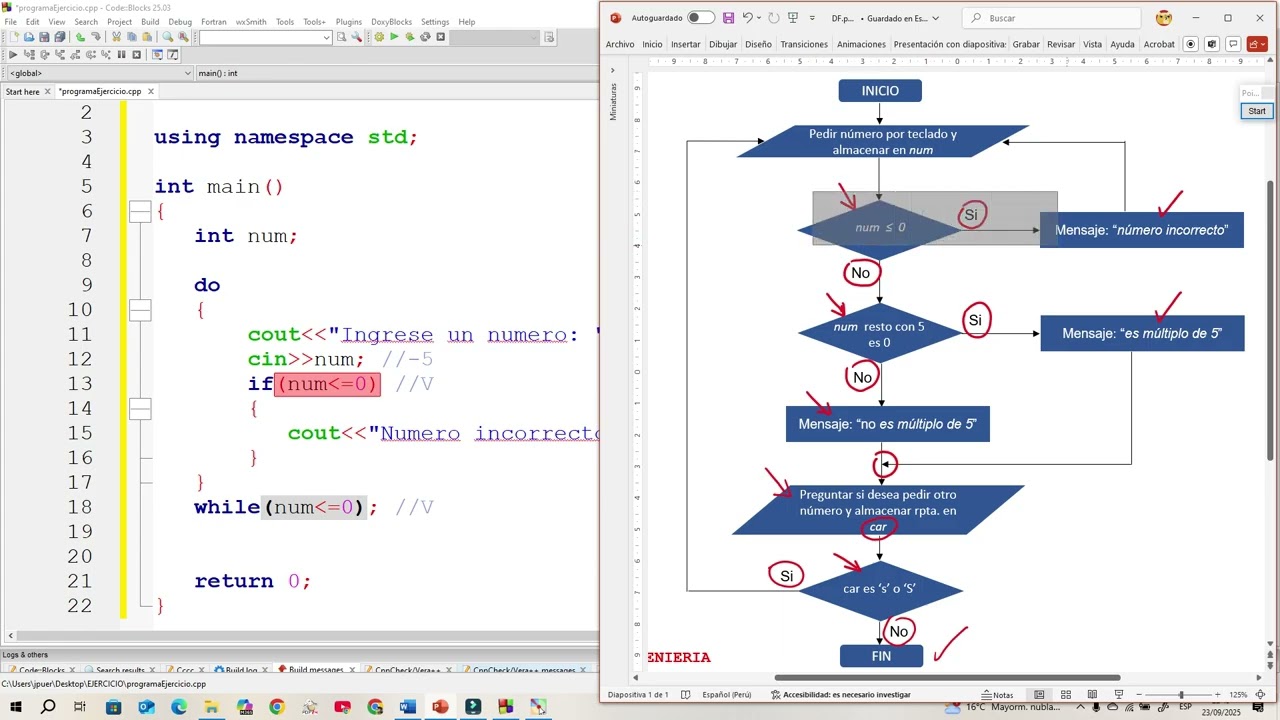Click the Start button in PowerPoint pane
The height and width of the screenshot is (720, 1280).
coord(1257,111)
